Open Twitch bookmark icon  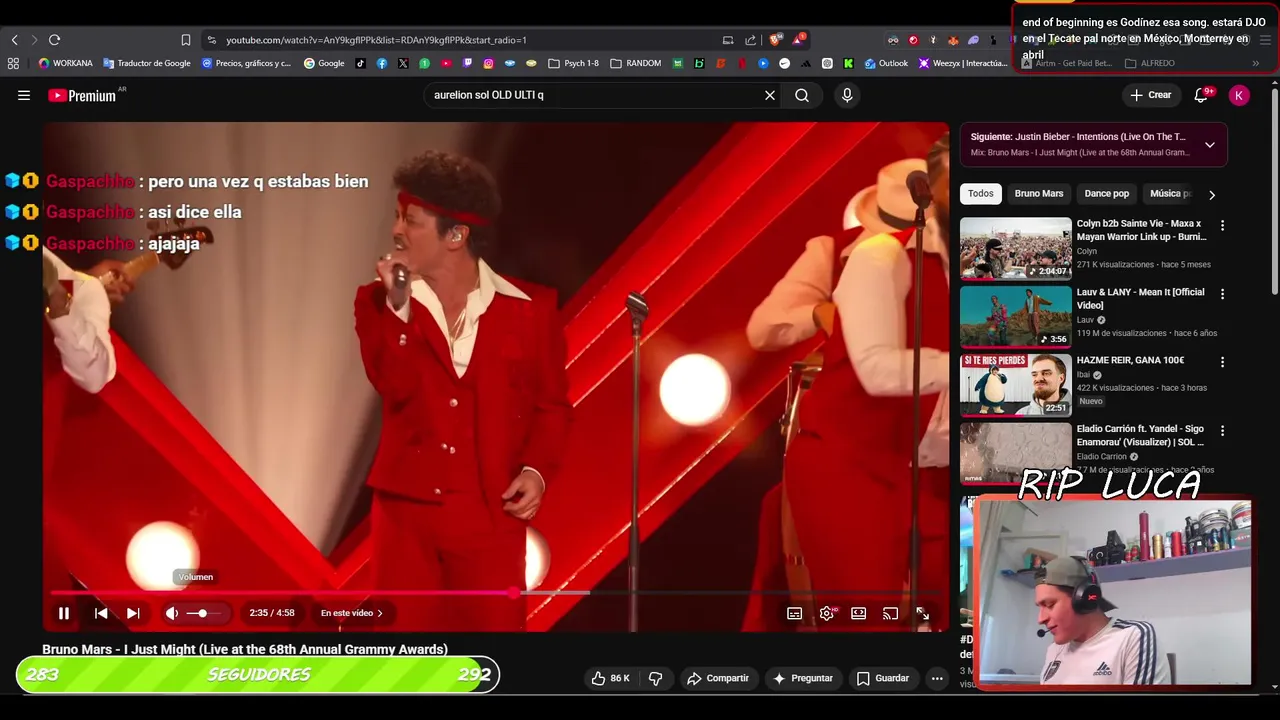click(x=467, y=63)
